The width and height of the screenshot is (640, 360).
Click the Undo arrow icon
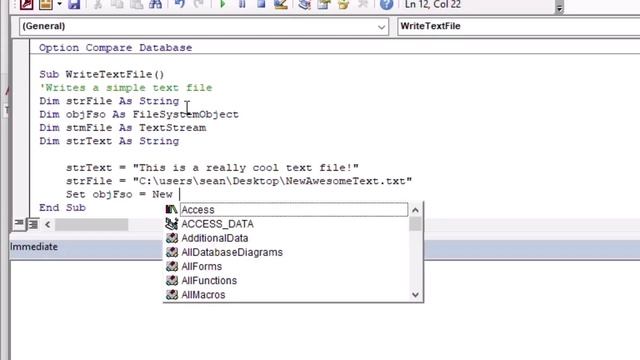[x=180, y=4]
